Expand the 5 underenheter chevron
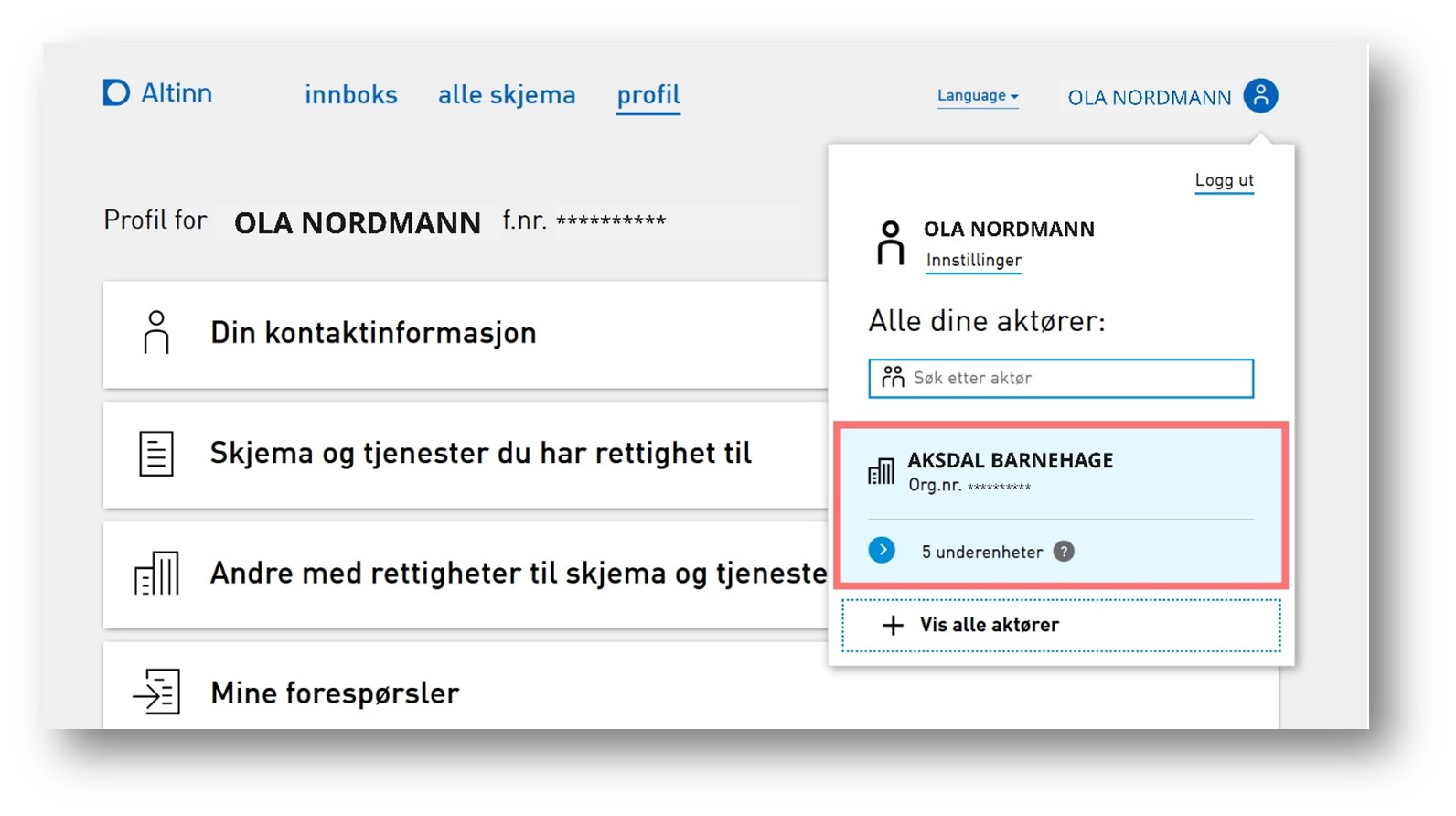This screenshot has width=1456, height=816. (882, 550)
